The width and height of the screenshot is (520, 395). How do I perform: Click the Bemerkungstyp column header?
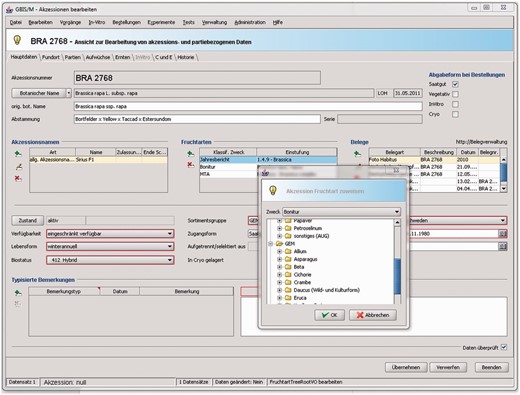[x=64, y=291]
